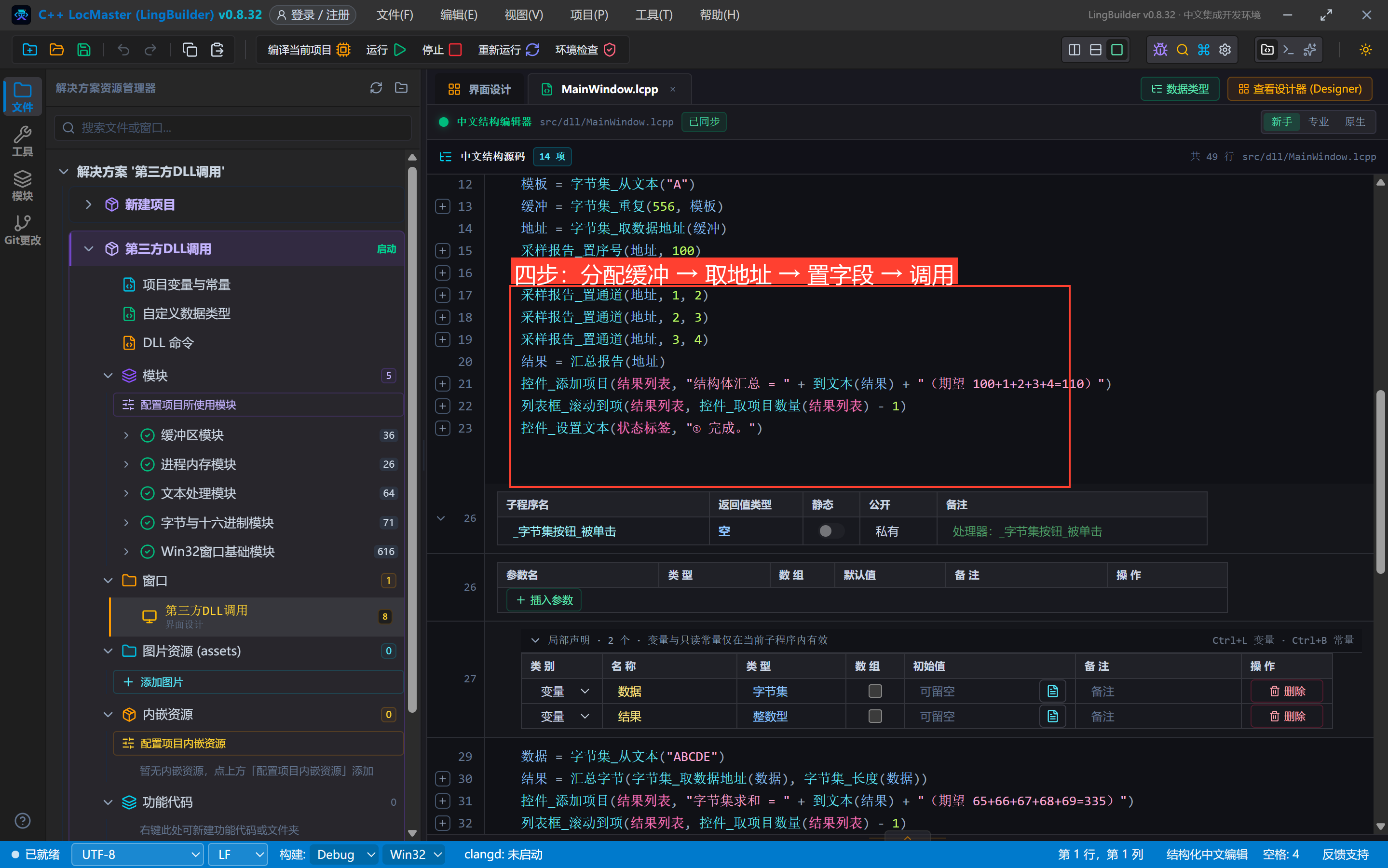Click the copy icon in toolbar
This screenshot has width=1388, height=868.
[x=190, y=50]
